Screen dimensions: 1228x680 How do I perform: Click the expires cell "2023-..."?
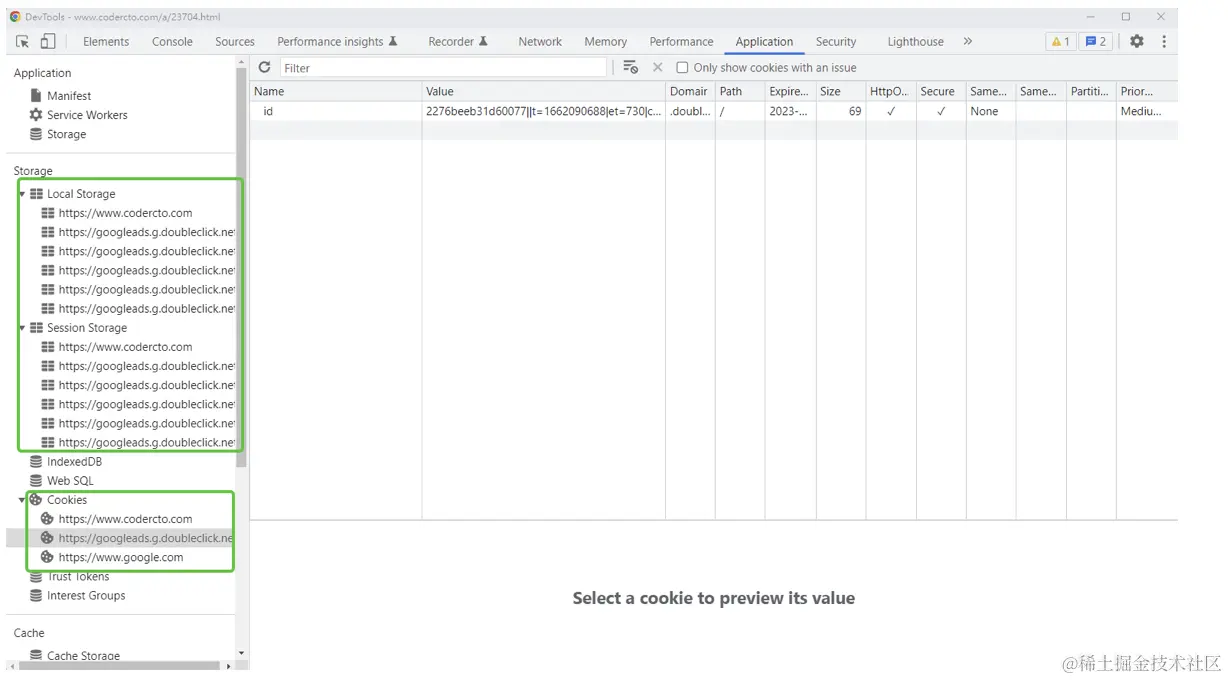pyautogui.click(x=789, y=111)
